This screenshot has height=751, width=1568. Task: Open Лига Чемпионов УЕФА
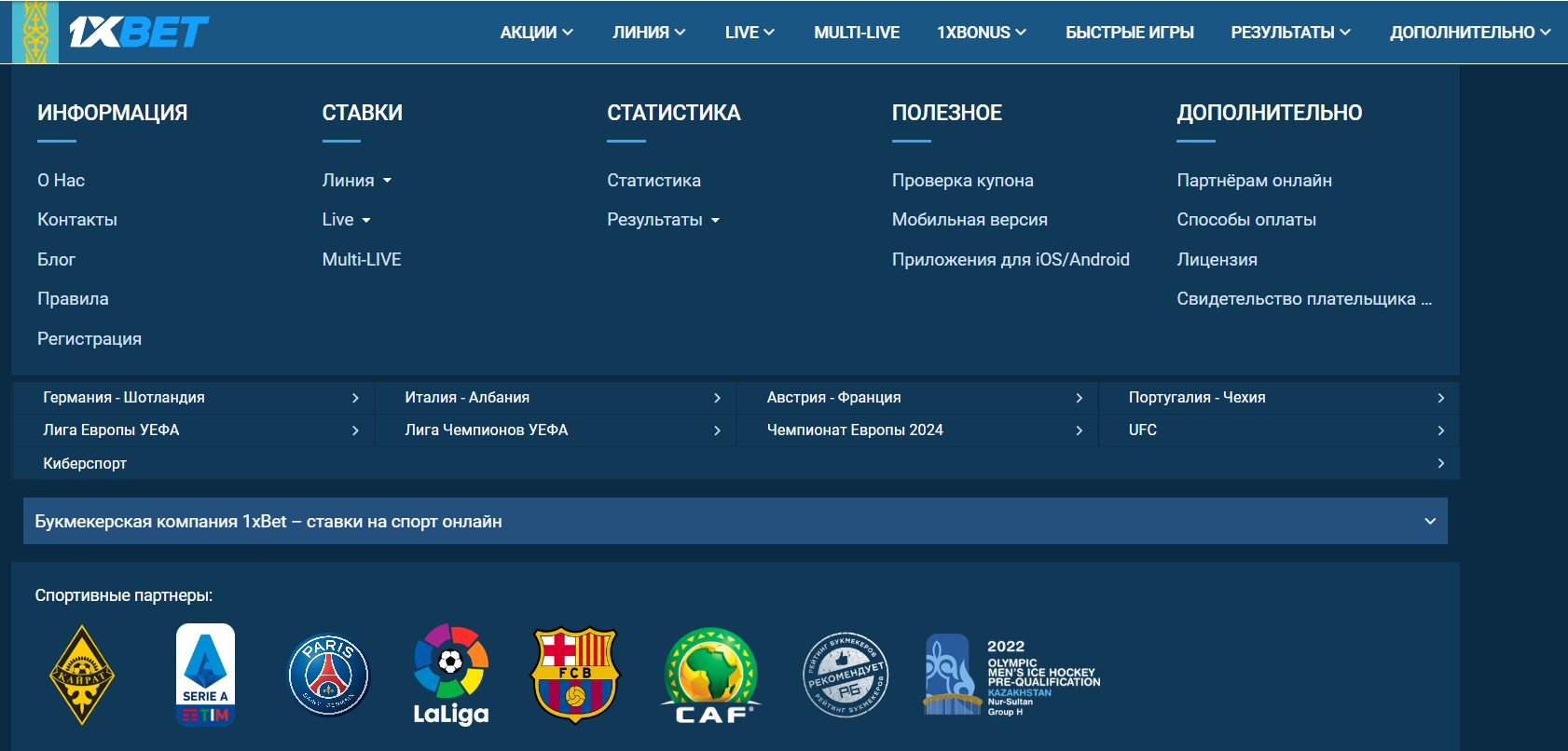tap(556, 430)
